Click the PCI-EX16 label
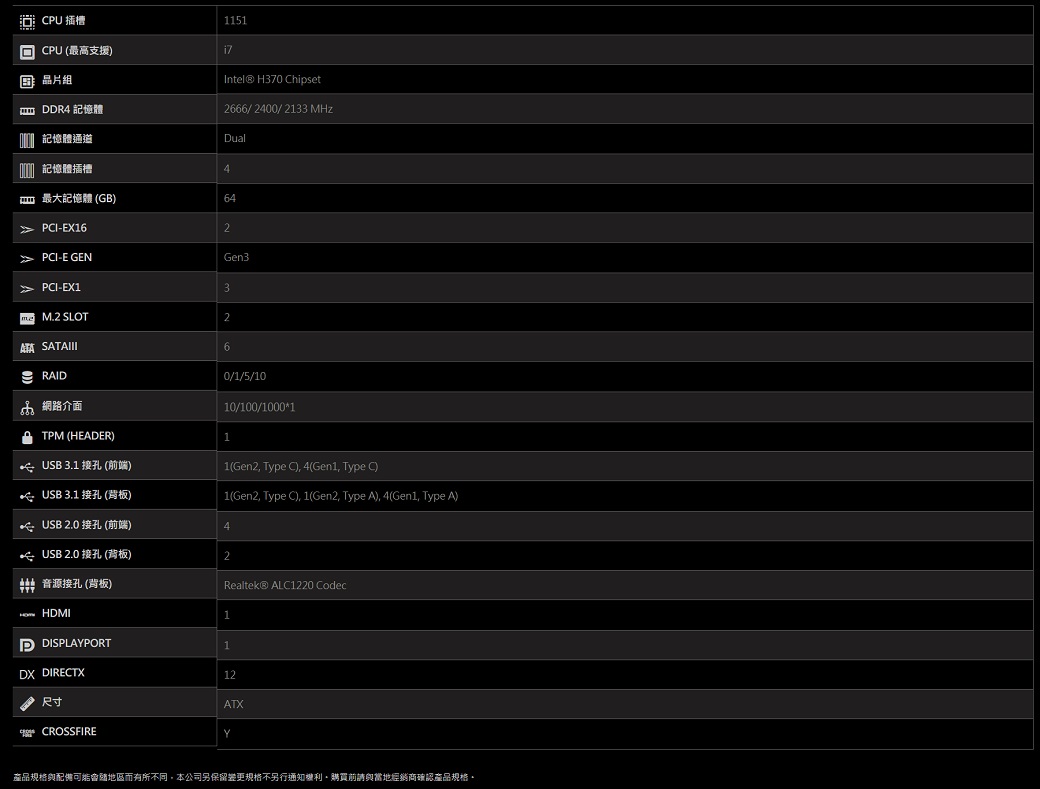This screenshot has height=789, width=1040. pyautogui.click(x=64, y=228)
